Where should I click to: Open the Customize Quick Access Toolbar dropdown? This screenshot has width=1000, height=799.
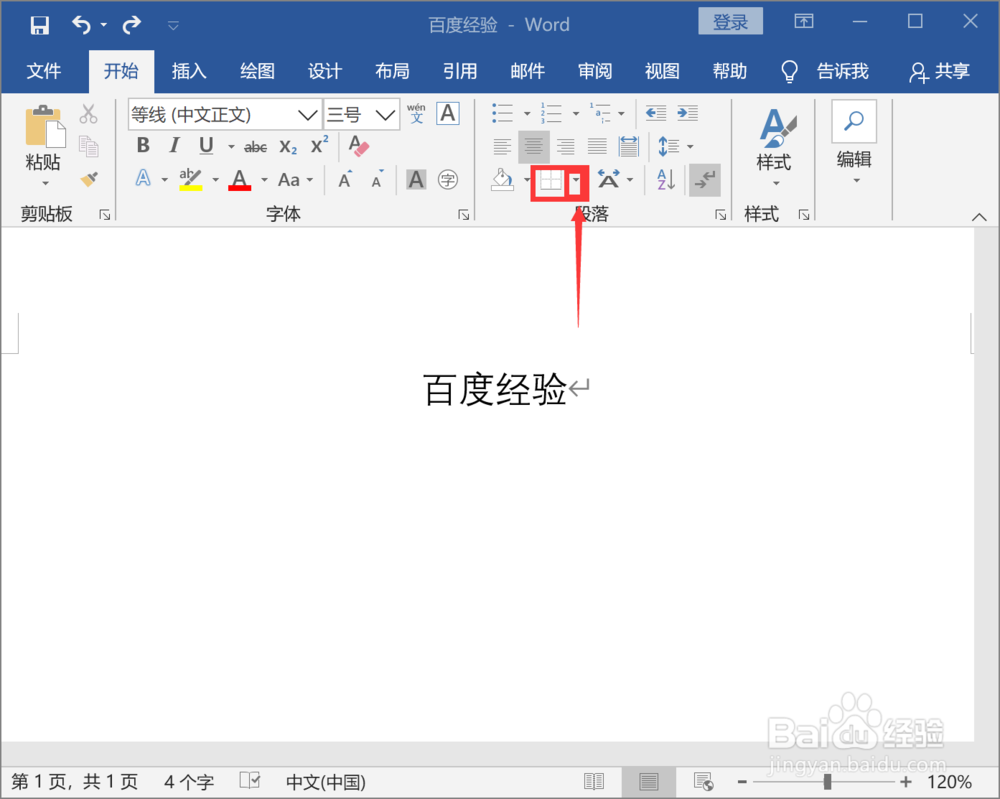point(173,26)
